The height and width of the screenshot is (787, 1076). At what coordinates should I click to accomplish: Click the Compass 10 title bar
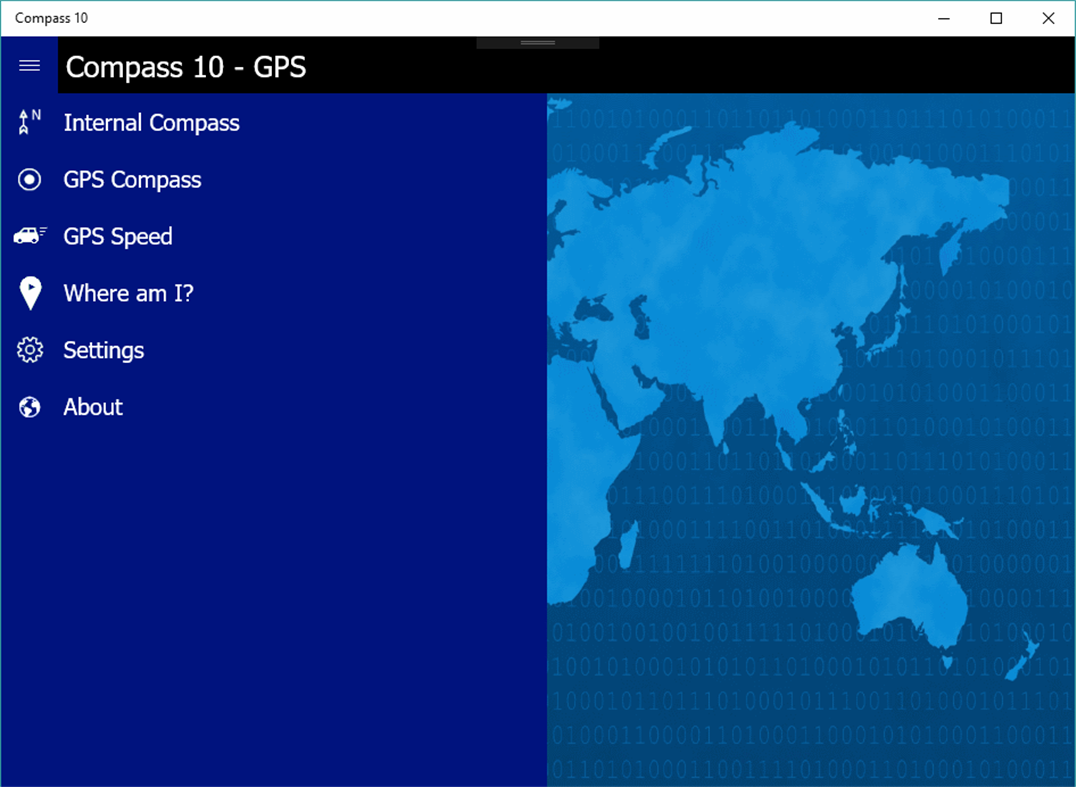pos(400,17)
